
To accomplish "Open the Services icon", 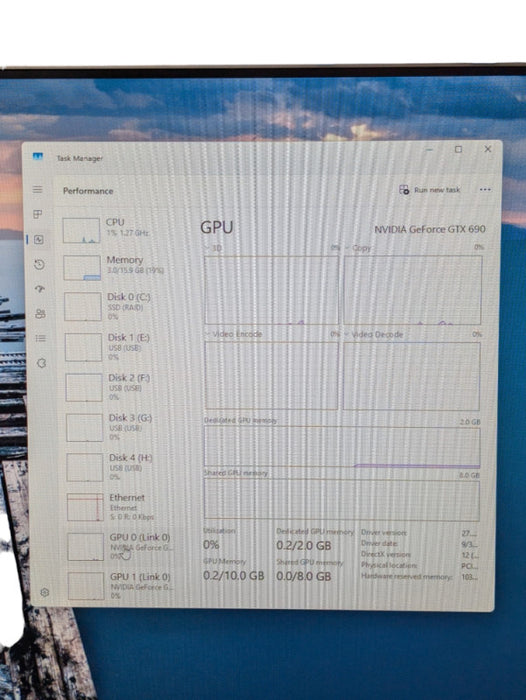I will (x=42, y=363).
